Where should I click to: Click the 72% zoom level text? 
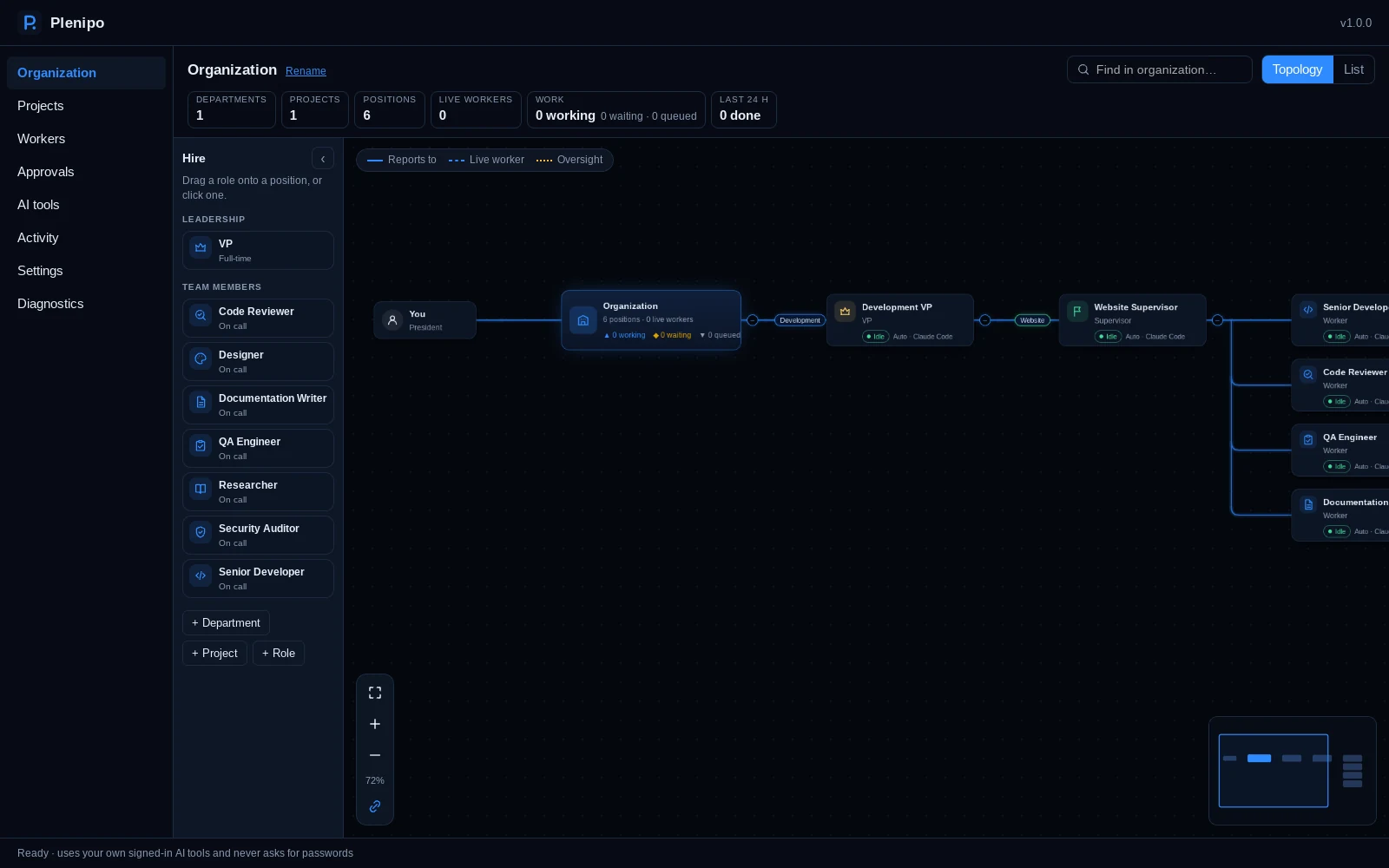coord(375,780)
